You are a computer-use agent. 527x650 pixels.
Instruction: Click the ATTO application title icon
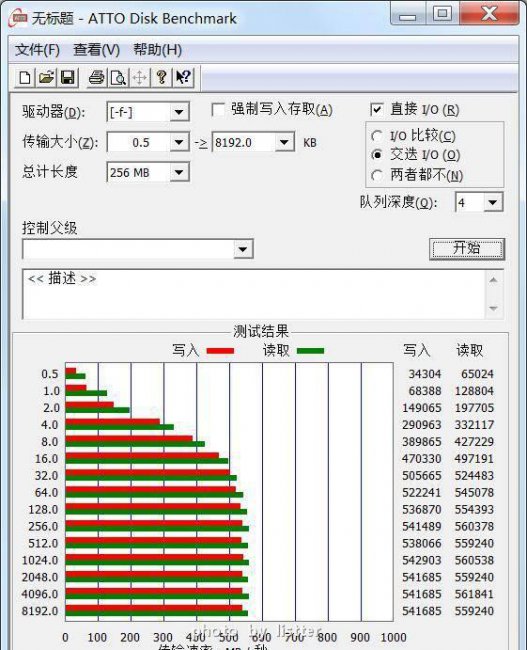18,18
